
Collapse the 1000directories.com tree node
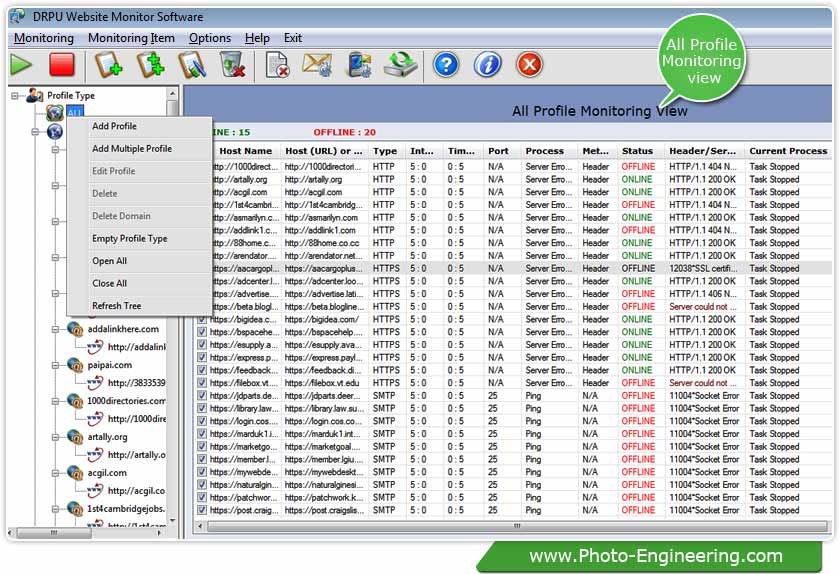coord(55,401)
